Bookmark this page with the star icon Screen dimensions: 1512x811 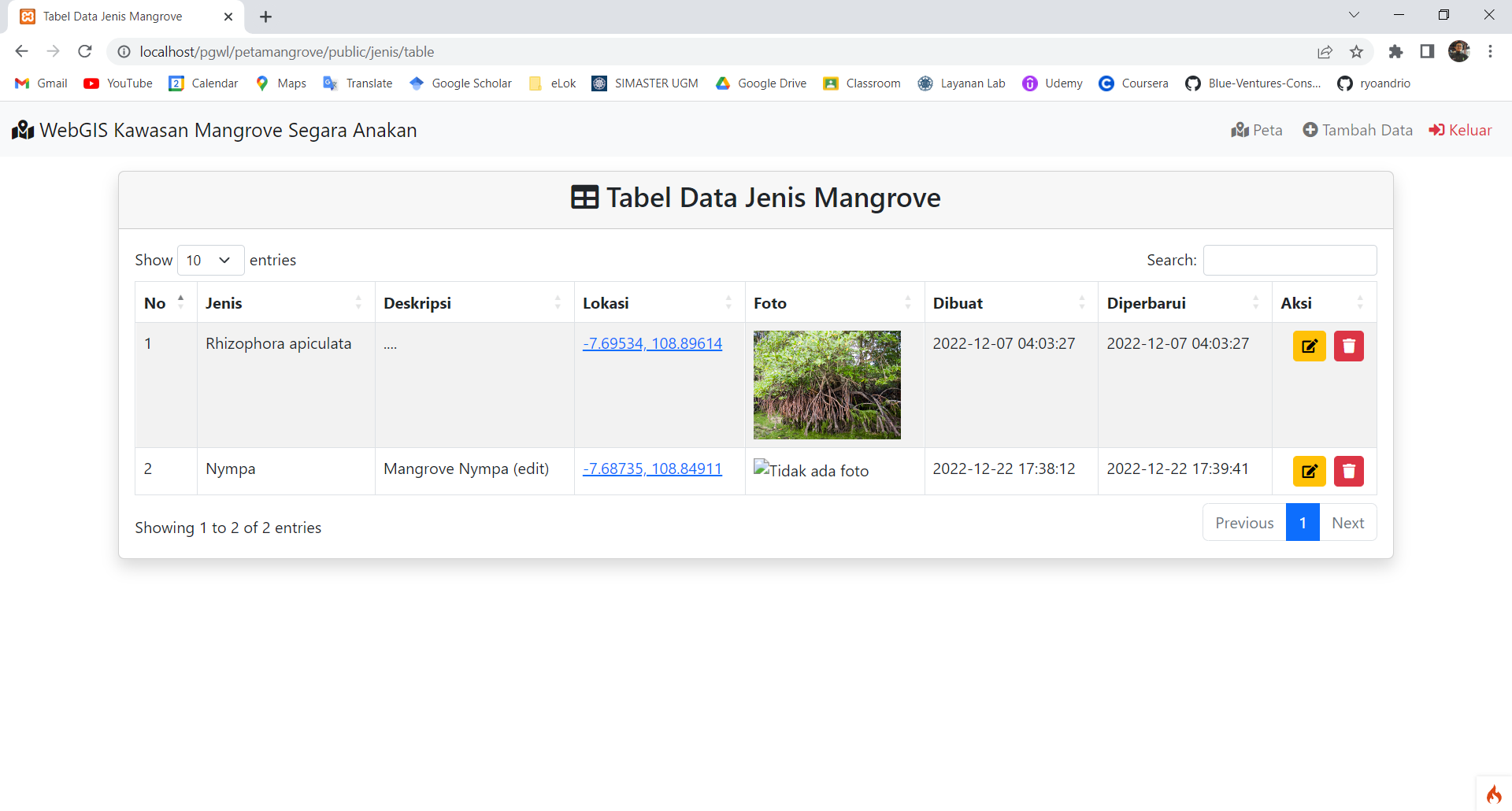click(x=1356, y=52)
